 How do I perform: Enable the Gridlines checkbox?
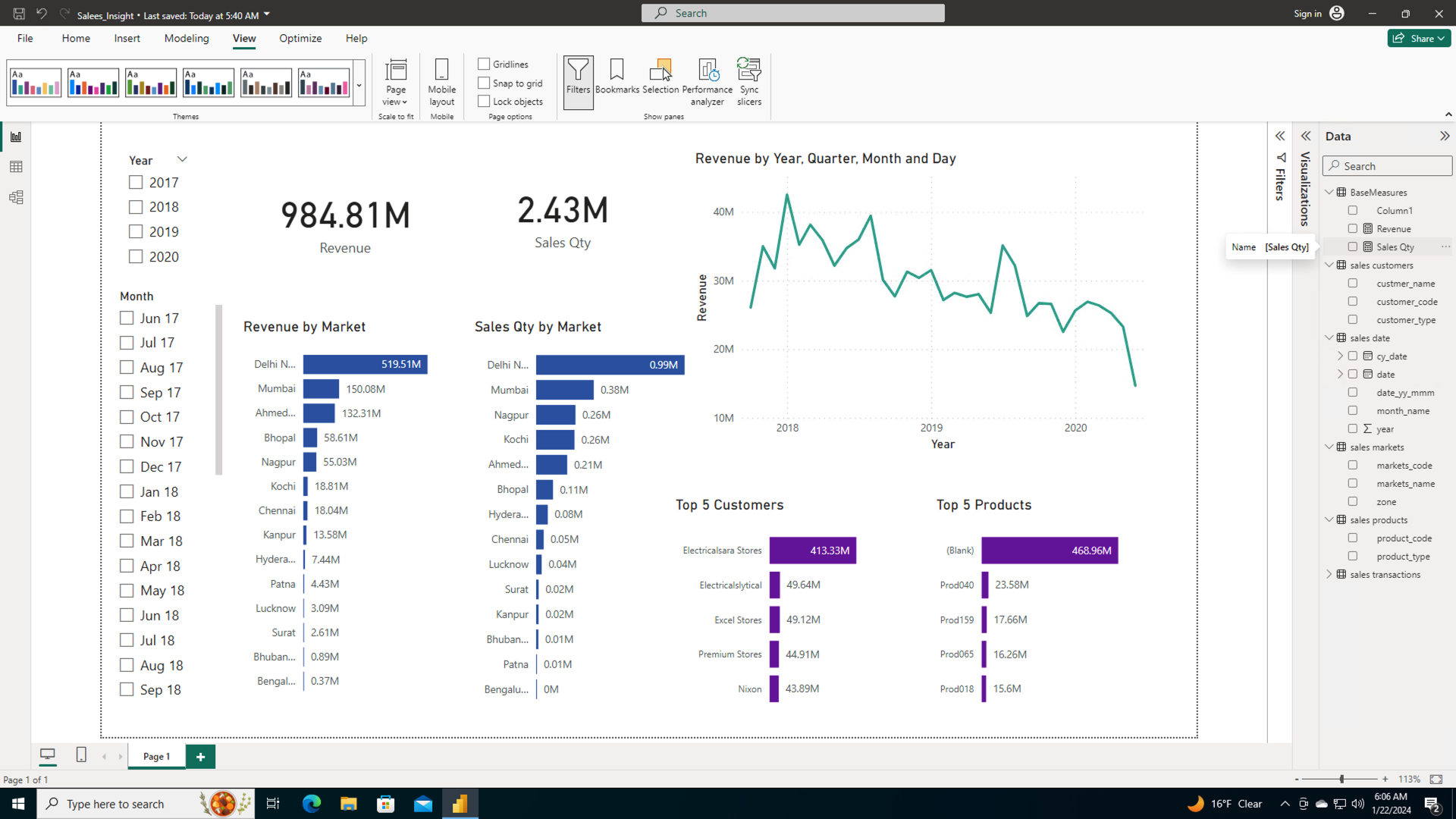point(484,64)
